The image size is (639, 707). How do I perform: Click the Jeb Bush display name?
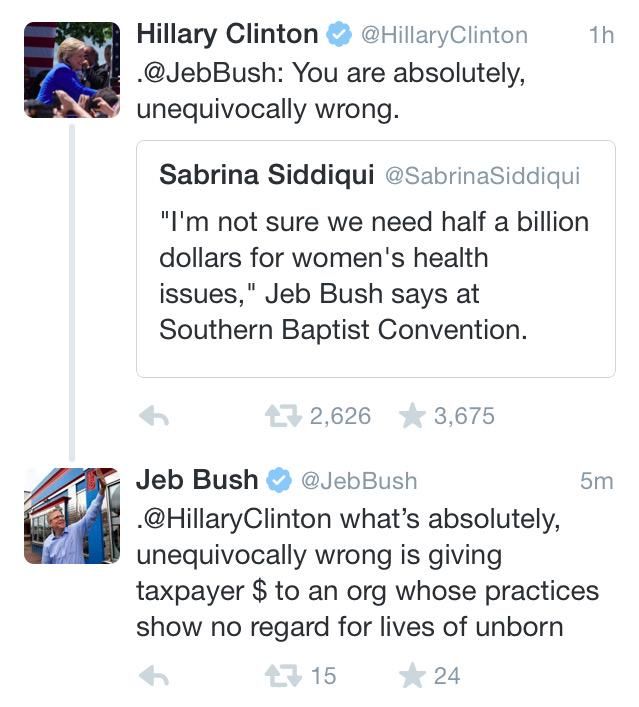point(197,480)
